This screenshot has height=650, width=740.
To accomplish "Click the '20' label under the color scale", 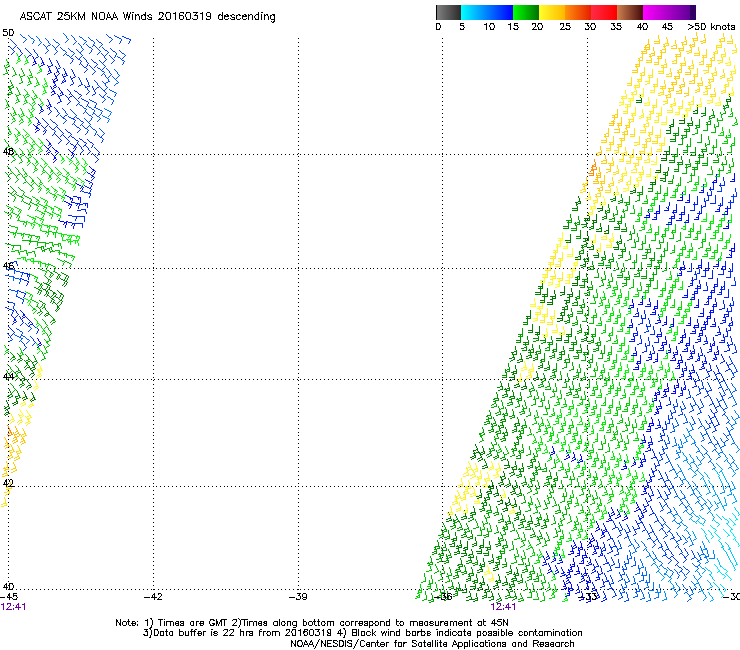I will coord(537,27).
